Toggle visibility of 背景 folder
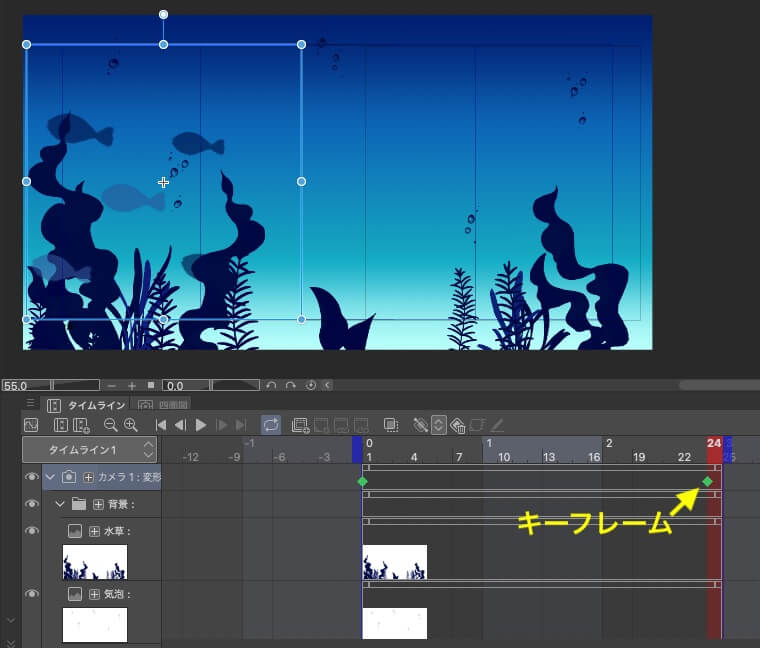760x648 pixels. click(x=32, y=504)
